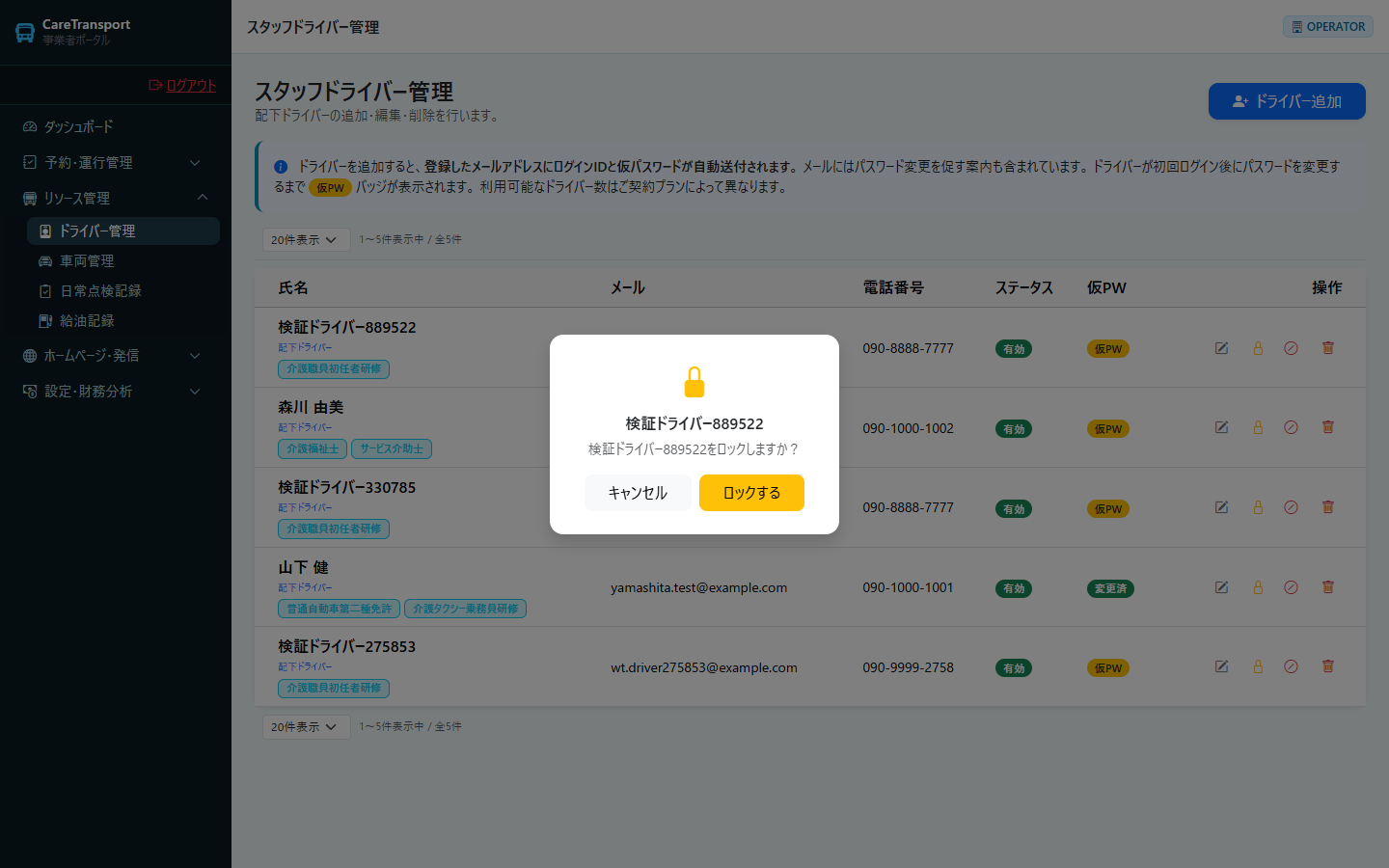The width and height of the screenshot is (1389, 868).
Task: Click the 電話番号 column header
Action: coord(893,287)
